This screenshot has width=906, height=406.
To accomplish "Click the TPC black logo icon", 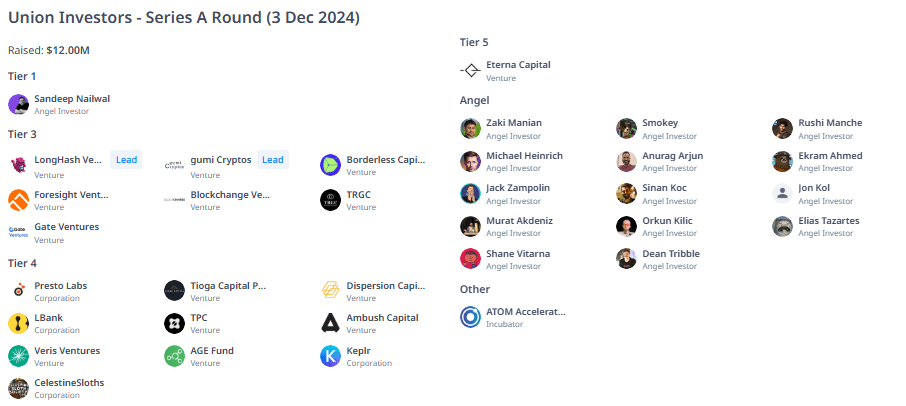I will pyautogui.click(x=174, y=323).
